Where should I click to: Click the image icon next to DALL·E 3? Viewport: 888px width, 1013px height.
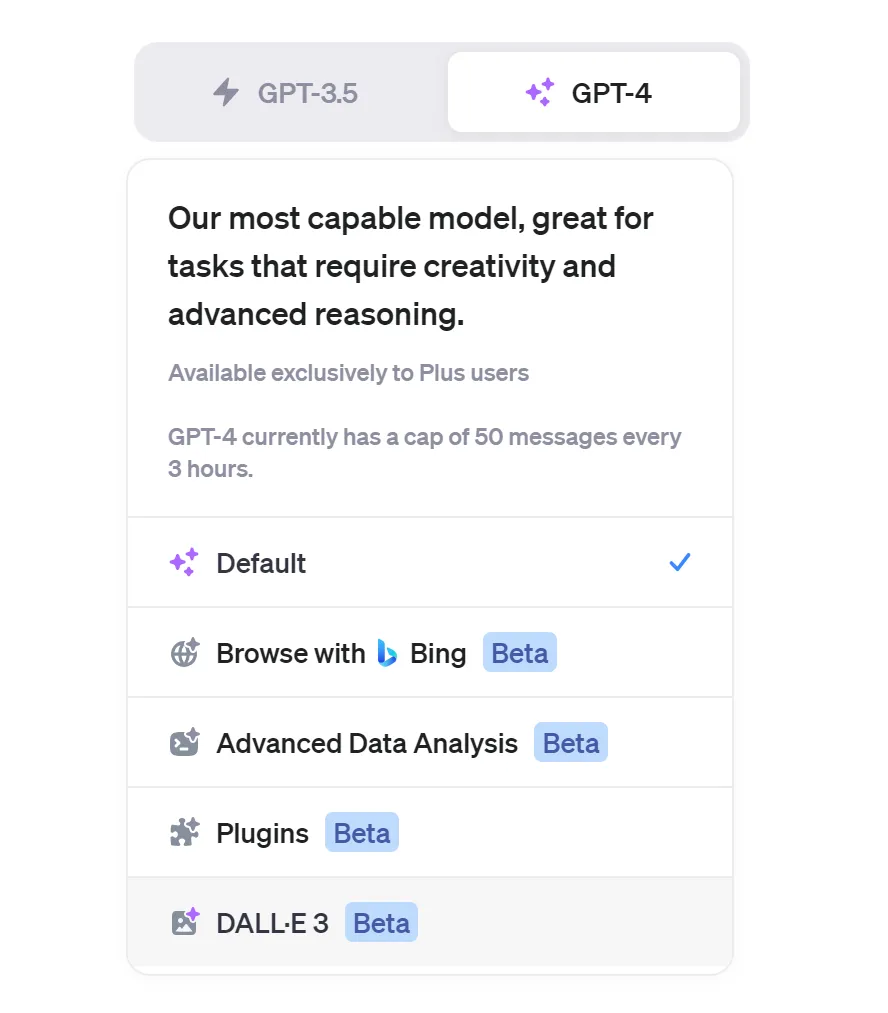point(184,922)
